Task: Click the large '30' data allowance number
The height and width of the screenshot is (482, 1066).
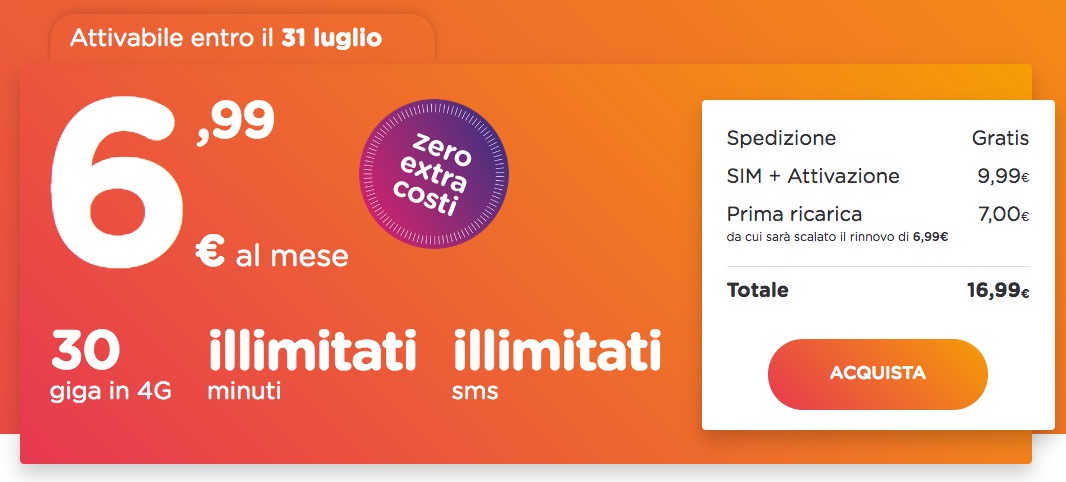Action: click(86, 350)
